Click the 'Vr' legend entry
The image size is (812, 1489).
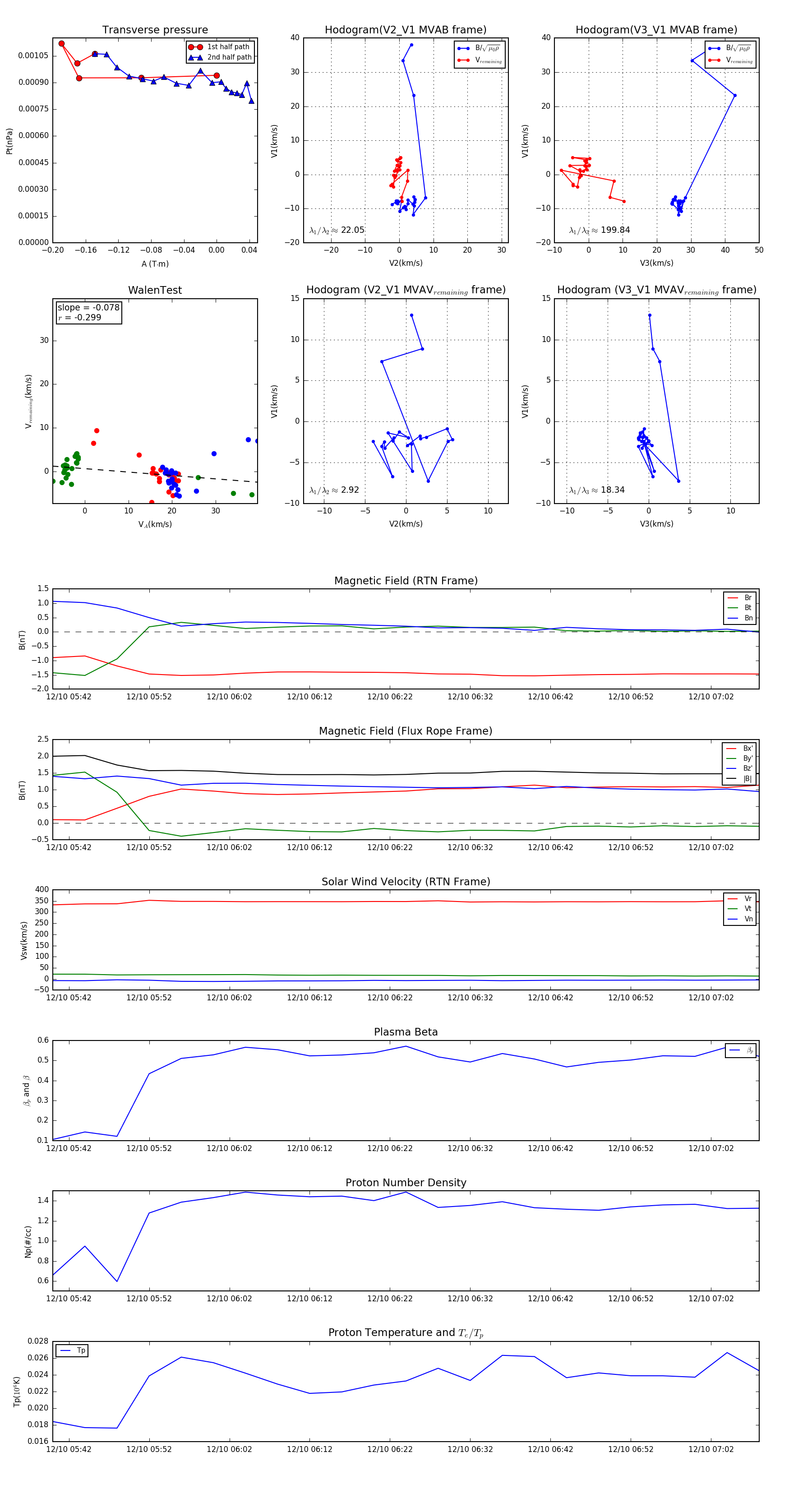tap(740, 899)
